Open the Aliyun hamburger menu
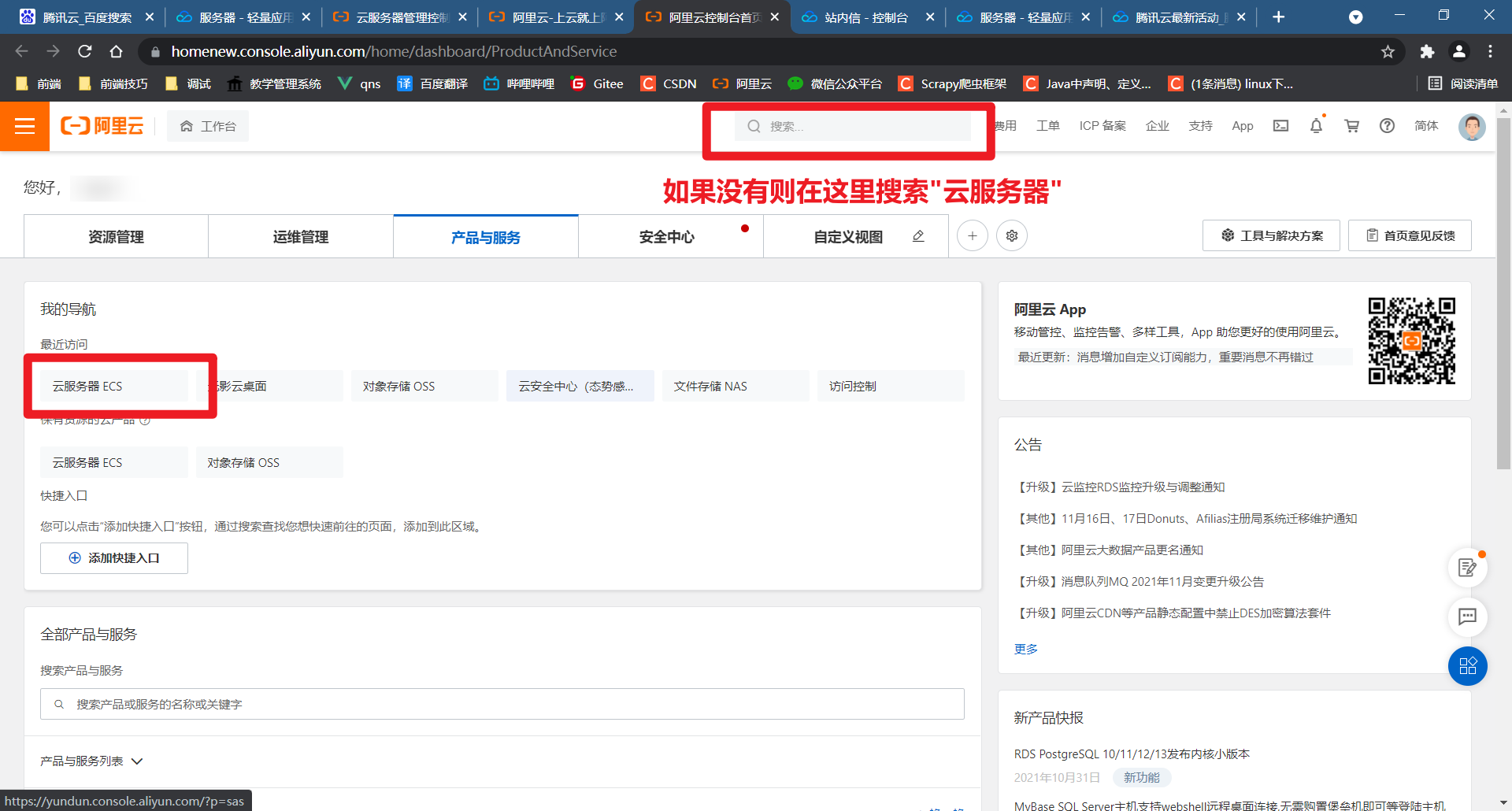 pos(24,126)
